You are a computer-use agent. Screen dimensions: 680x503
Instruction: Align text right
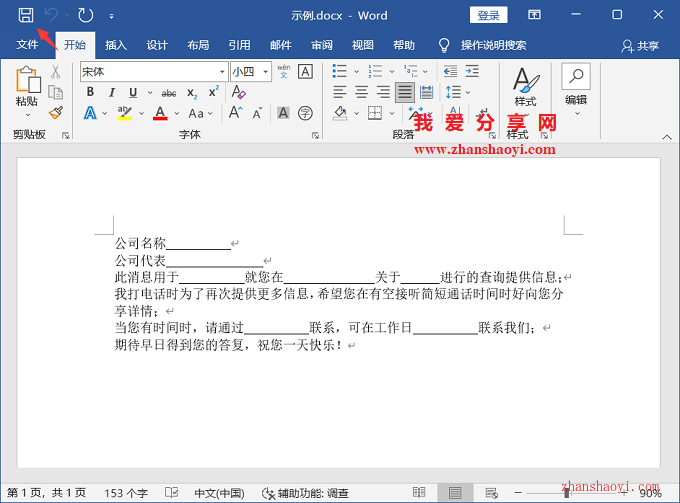click(383, 92)
